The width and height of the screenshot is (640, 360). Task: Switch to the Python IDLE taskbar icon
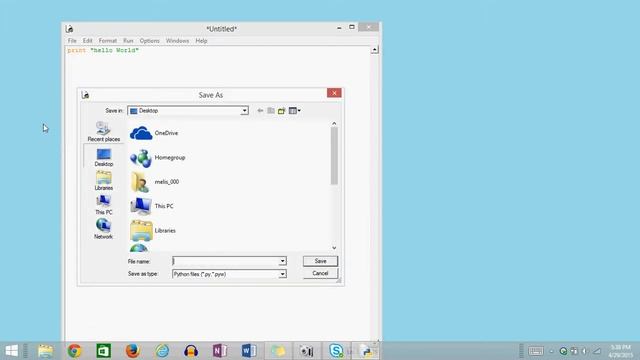point(366,351)
